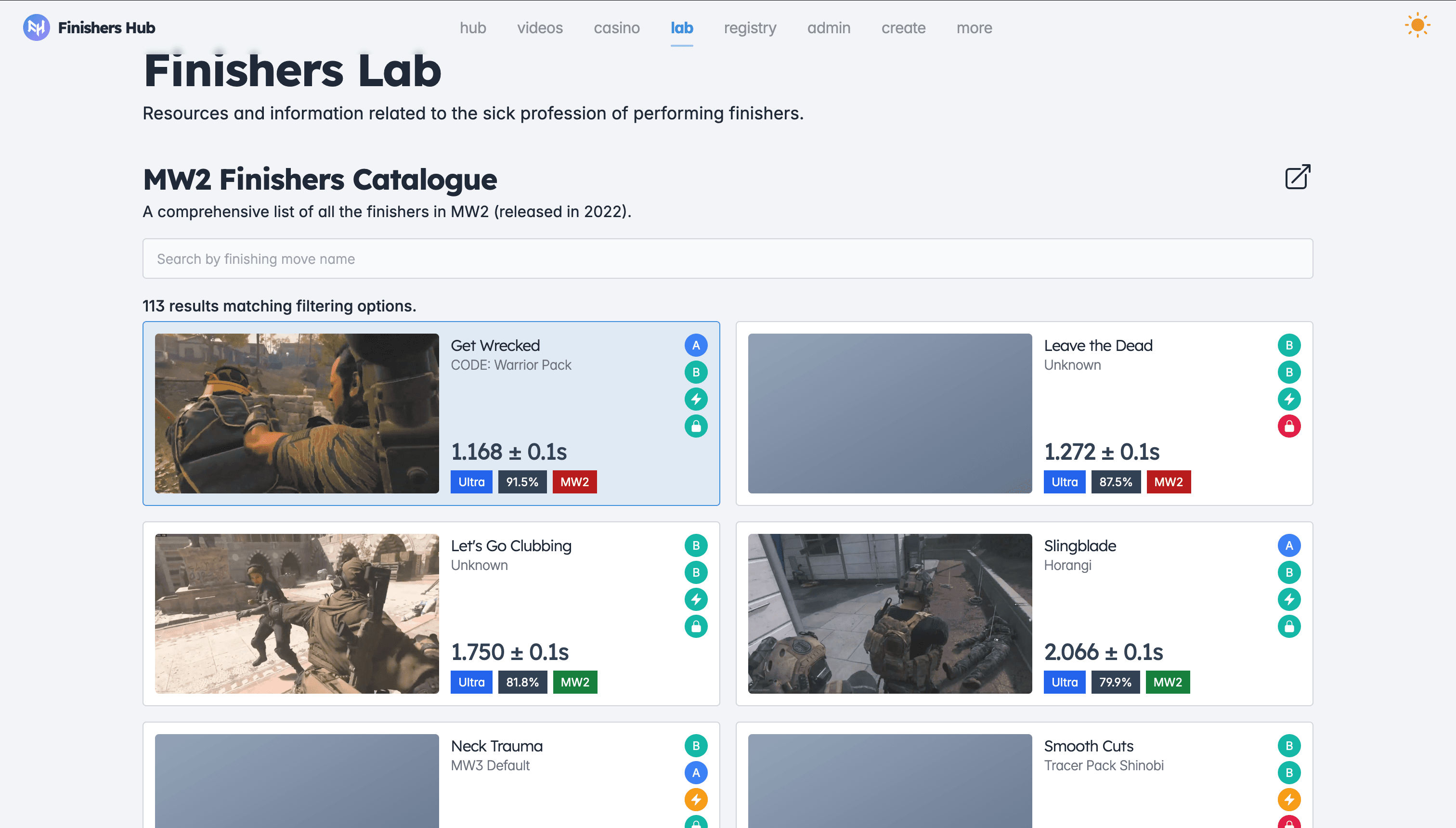1456x828 pixels.
Task: Click the 91.5% tag on Get Wrecked
Action: [522, 482]
